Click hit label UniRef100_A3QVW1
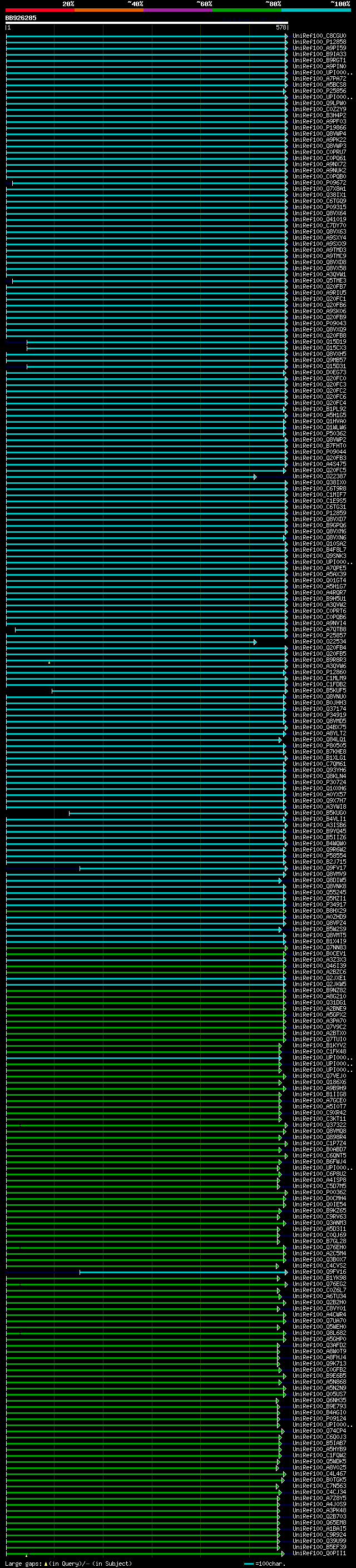Image resolution: width=356 pixels, height=1568 pixels. pos(319,275)
